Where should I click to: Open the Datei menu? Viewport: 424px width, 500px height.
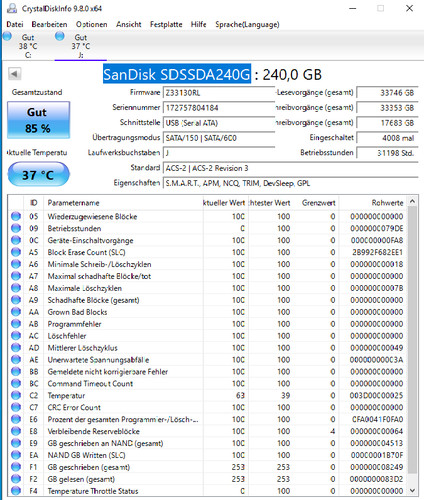(15, 24)
